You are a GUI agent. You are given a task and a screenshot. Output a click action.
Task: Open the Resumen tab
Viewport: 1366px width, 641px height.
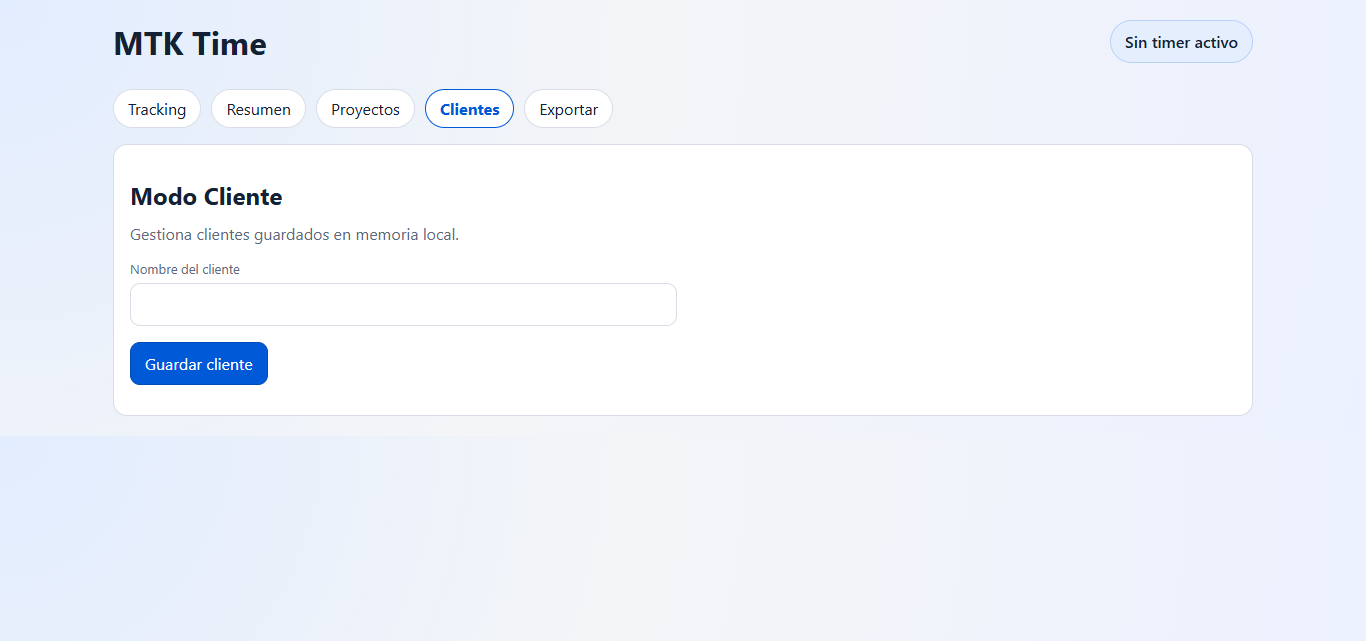click(258, 109)
